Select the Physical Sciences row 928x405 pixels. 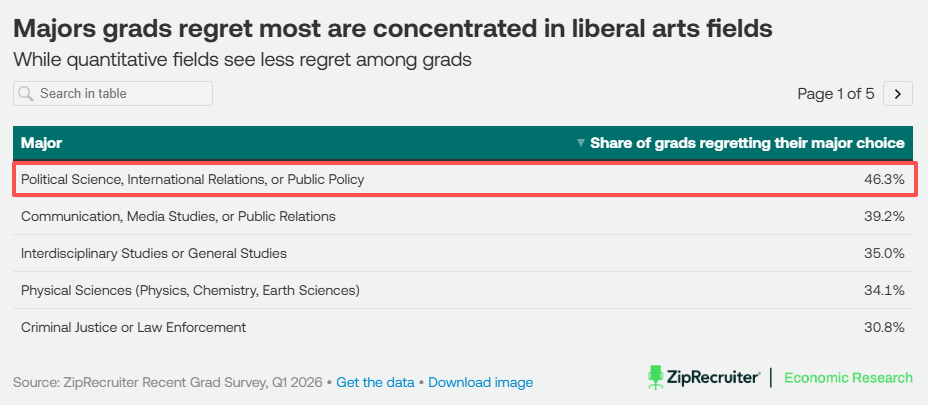pyautogui.click(x=463, y=290)
